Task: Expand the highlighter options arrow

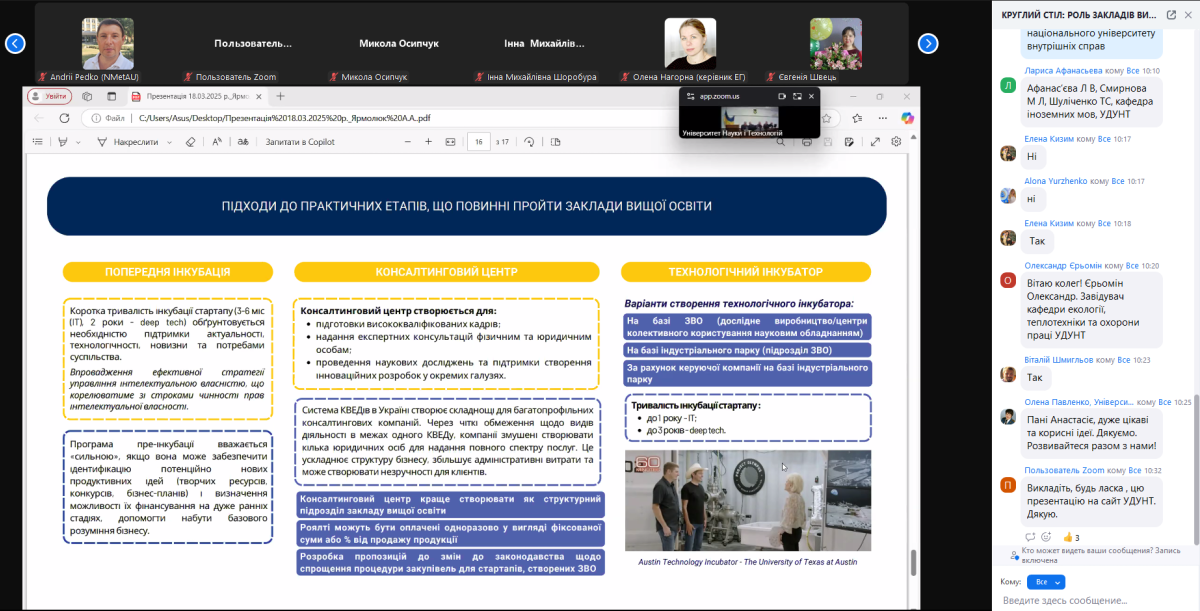Action: coord(78,142)
